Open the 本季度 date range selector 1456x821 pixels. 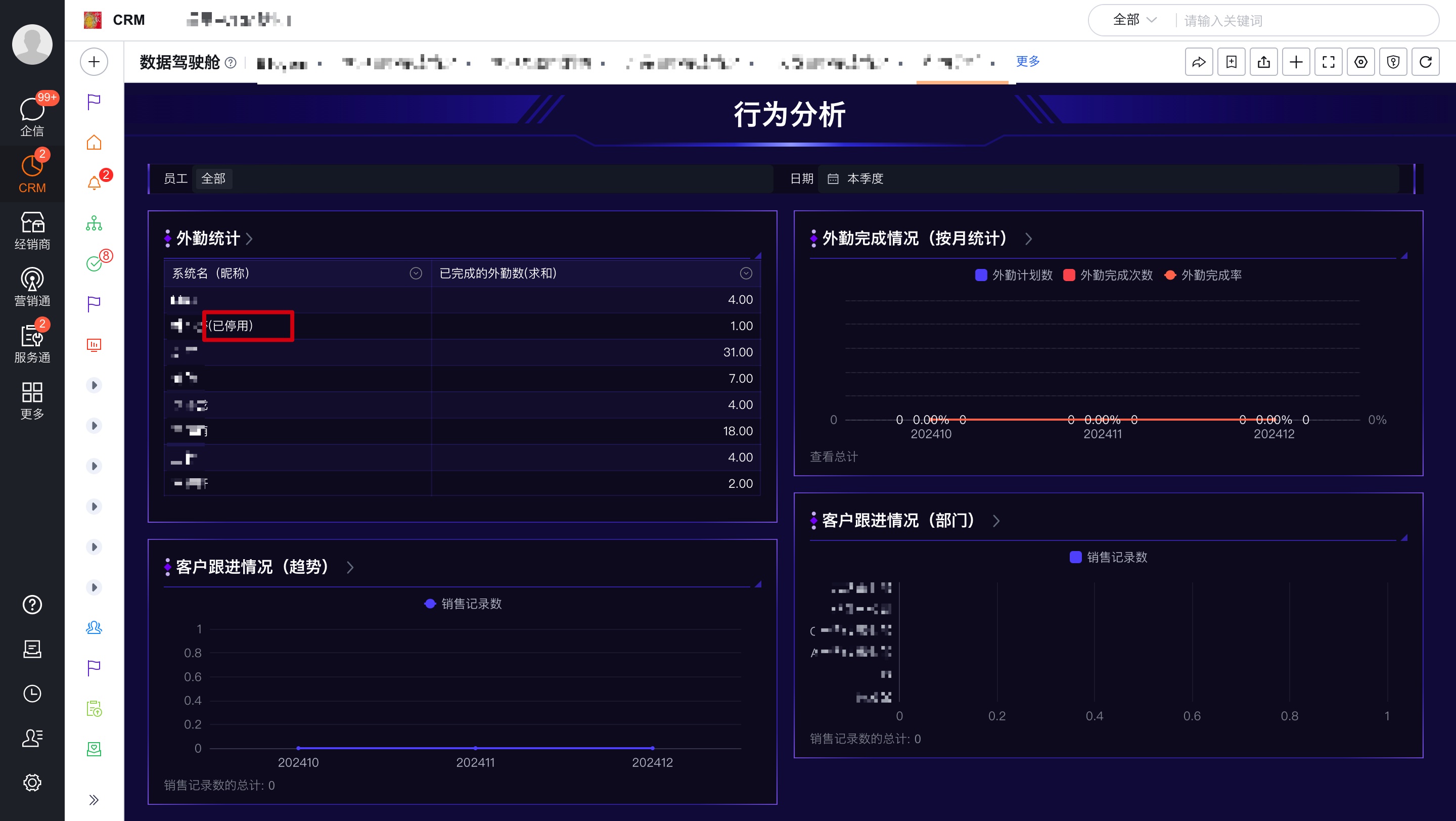[x=865, y=178]
